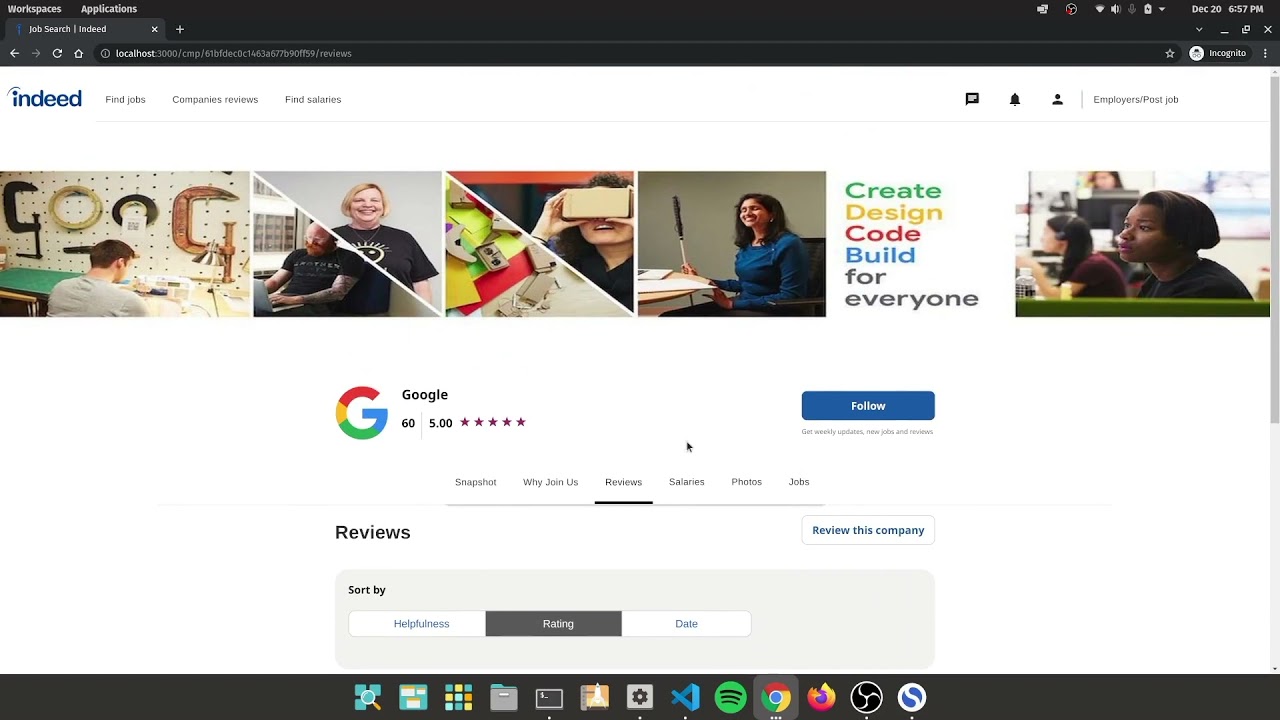Click the Follow button
1280x720 pixels.
coord(868,406)
